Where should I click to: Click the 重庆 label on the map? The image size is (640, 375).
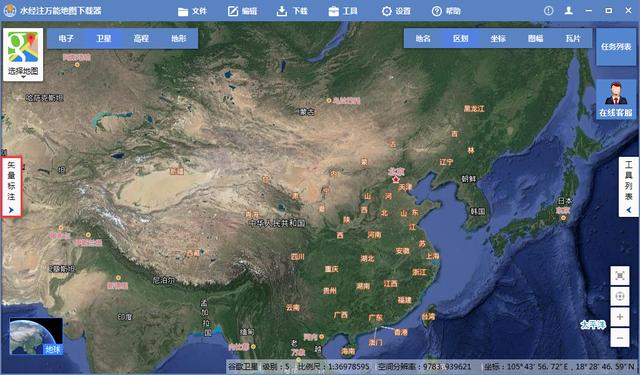pos(331,269)
